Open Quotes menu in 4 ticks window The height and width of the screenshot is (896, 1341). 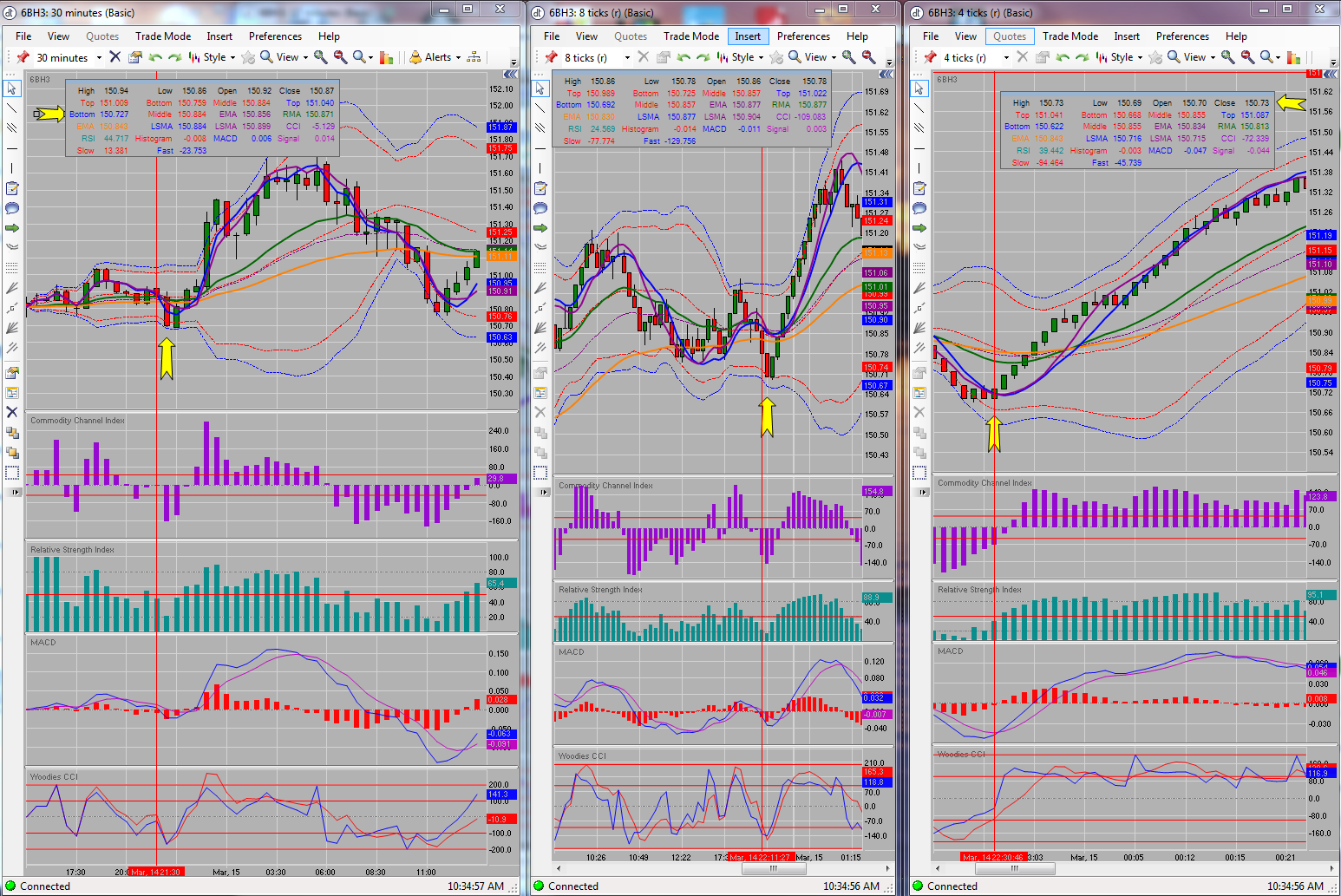(1010, 36)
